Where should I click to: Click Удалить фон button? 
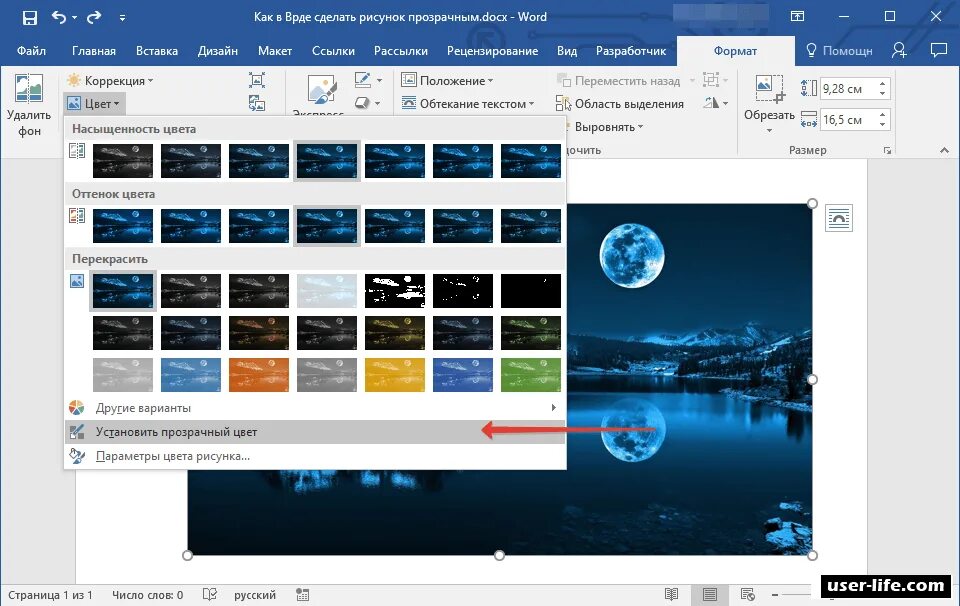point(29,105)
